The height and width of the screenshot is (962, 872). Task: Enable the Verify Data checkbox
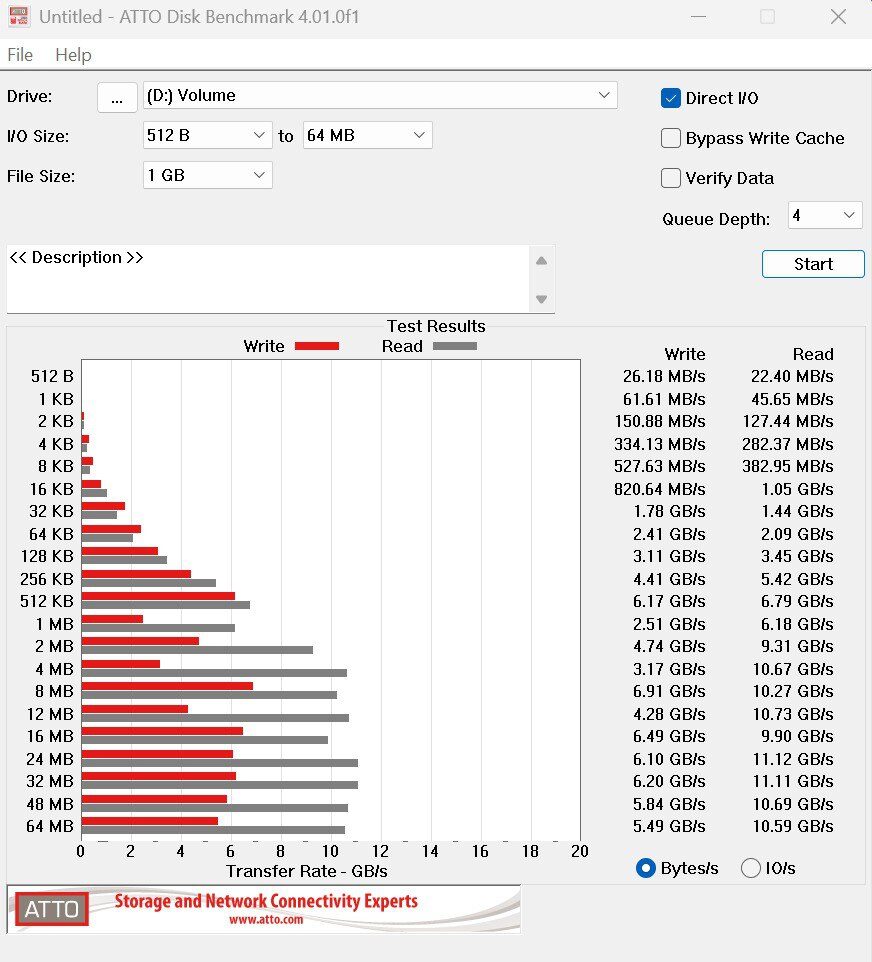pyautogui.click(x=671, y=178)
